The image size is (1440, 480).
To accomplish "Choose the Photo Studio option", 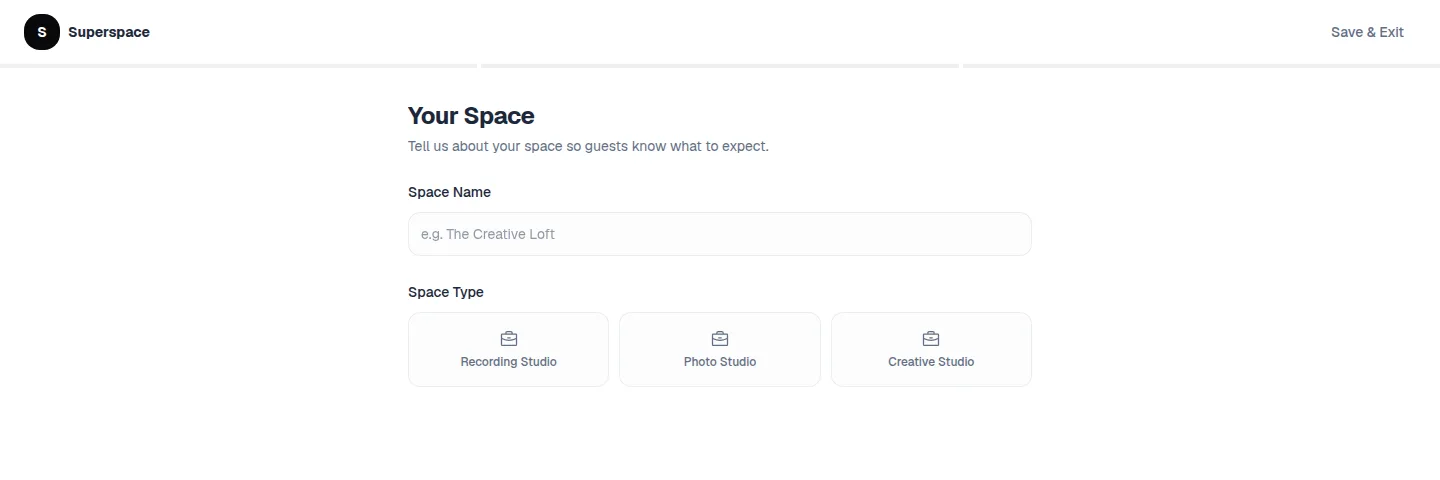I will (x=720, y=349).
